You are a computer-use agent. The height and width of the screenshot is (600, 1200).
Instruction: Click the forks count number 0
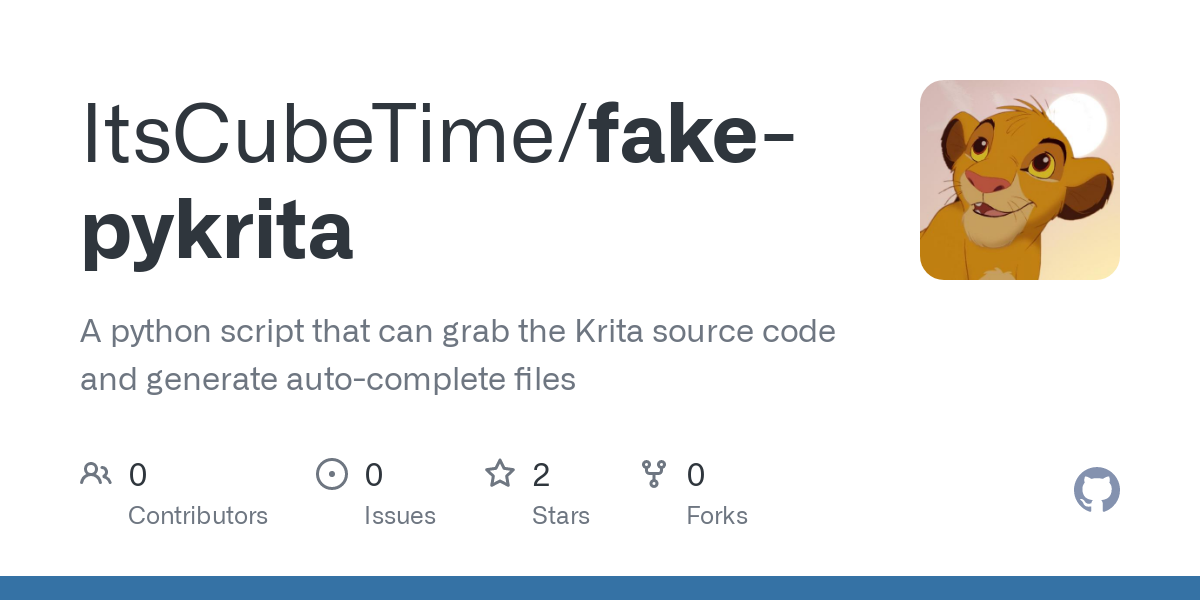click(696, 475)
